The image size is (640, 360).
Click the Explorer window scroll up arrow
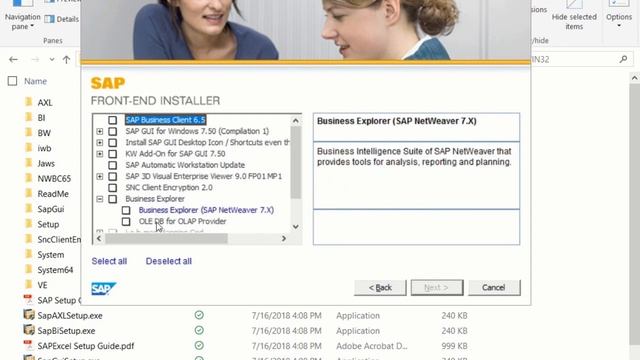[634, 78]
